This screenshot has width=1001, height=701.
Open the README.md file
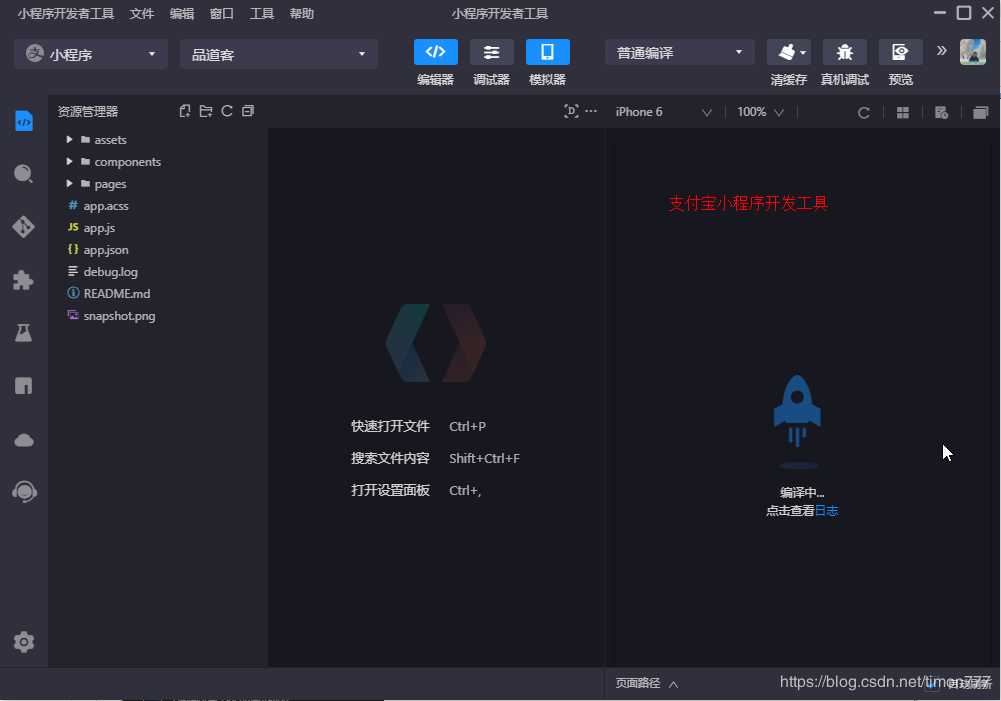point(117,294)
